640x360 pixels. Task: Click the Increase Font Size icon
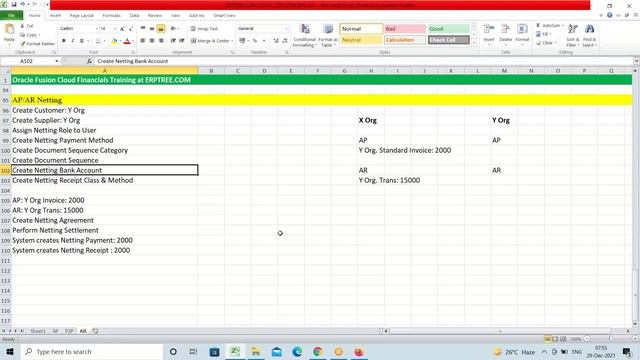coord(122,29)
